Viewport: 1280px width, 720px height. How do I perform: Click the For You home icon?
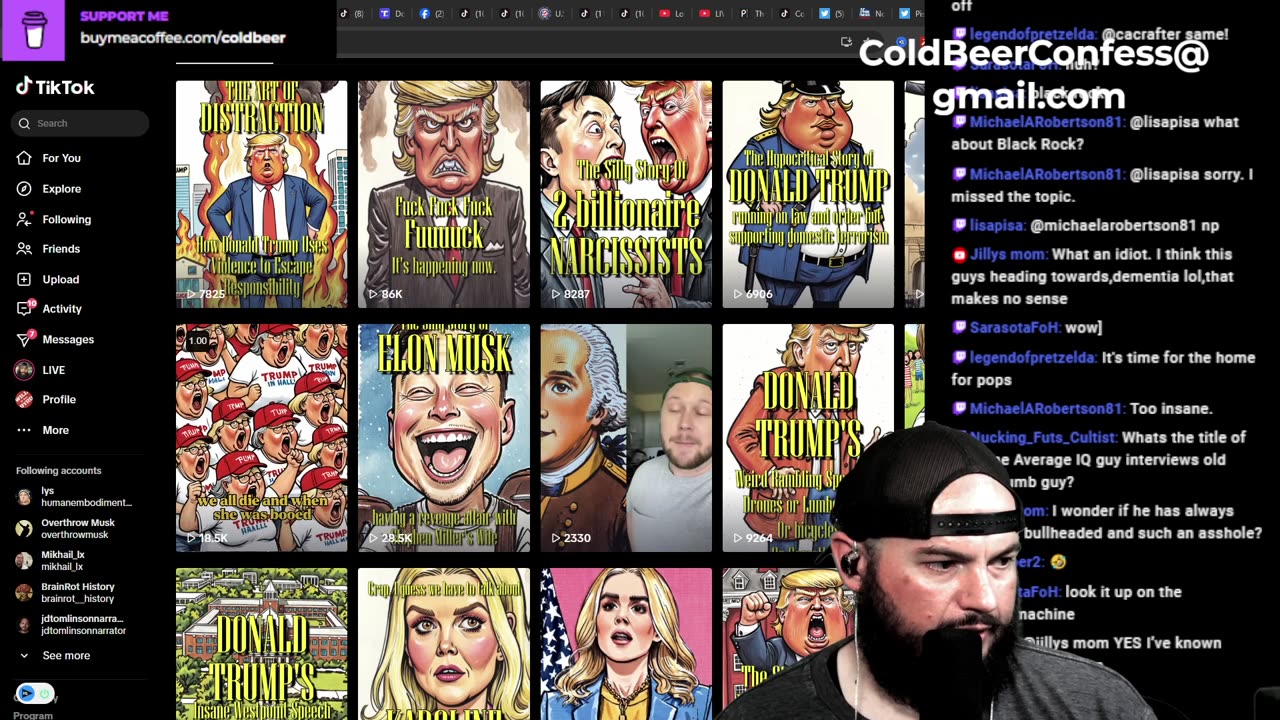pyautogui.click(x=24, y=158)
